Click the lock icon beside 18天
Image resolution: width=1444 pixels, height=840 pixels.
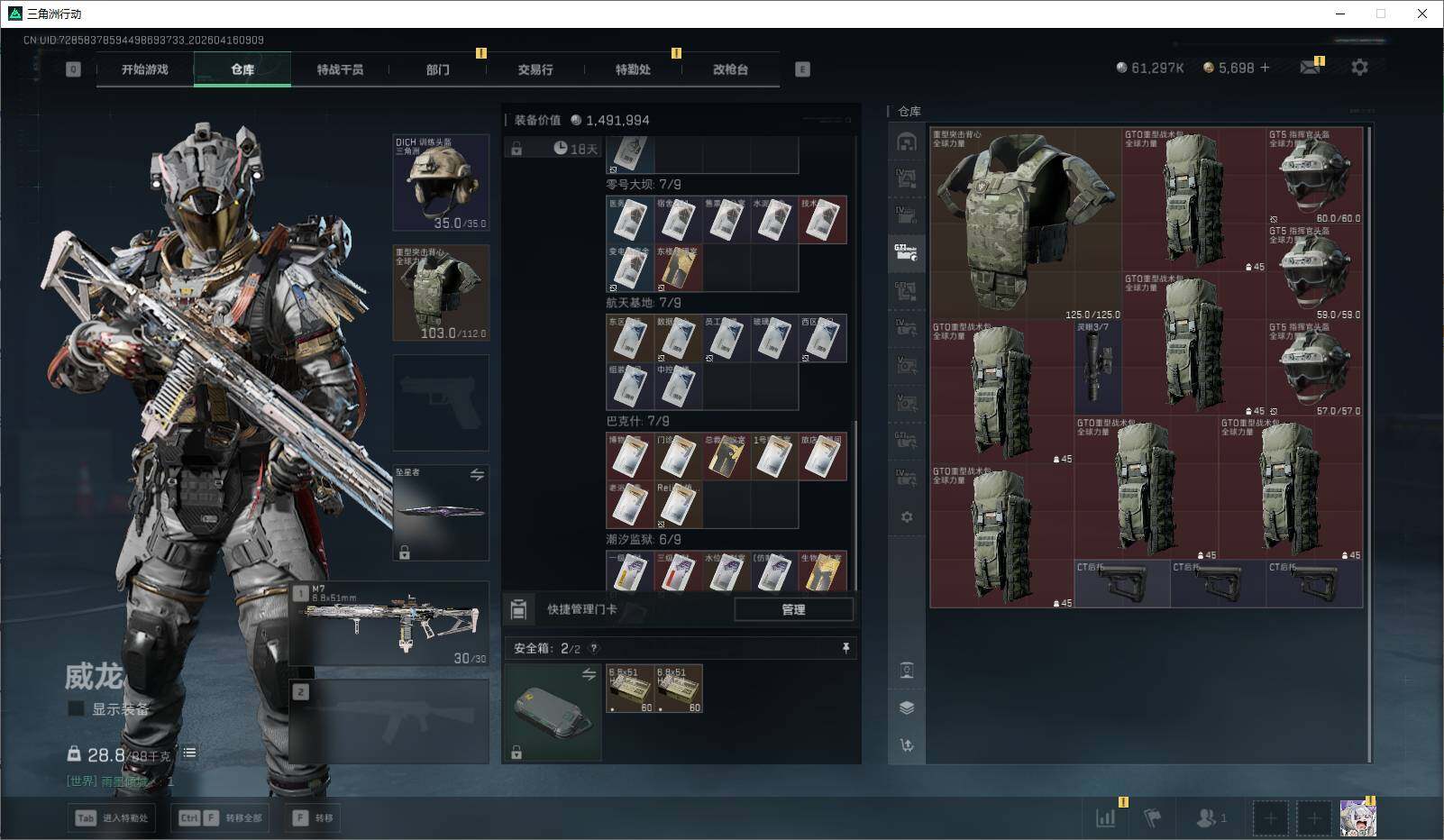(x=516, y=149)
